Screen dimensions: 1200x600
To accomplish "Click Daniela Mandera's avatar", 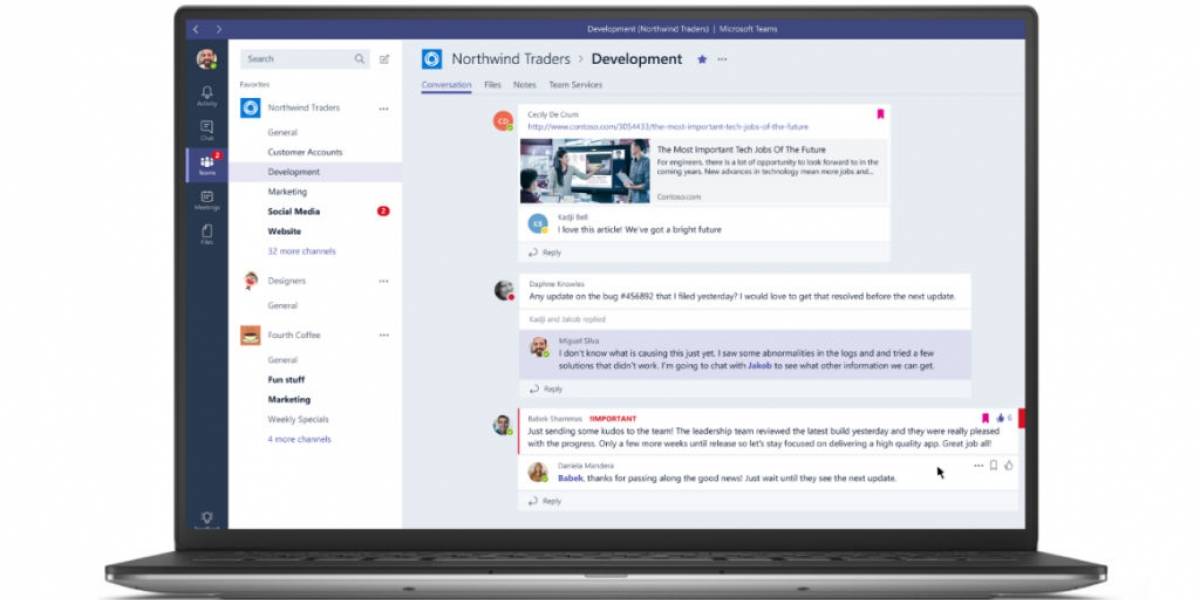I will 538,471.
